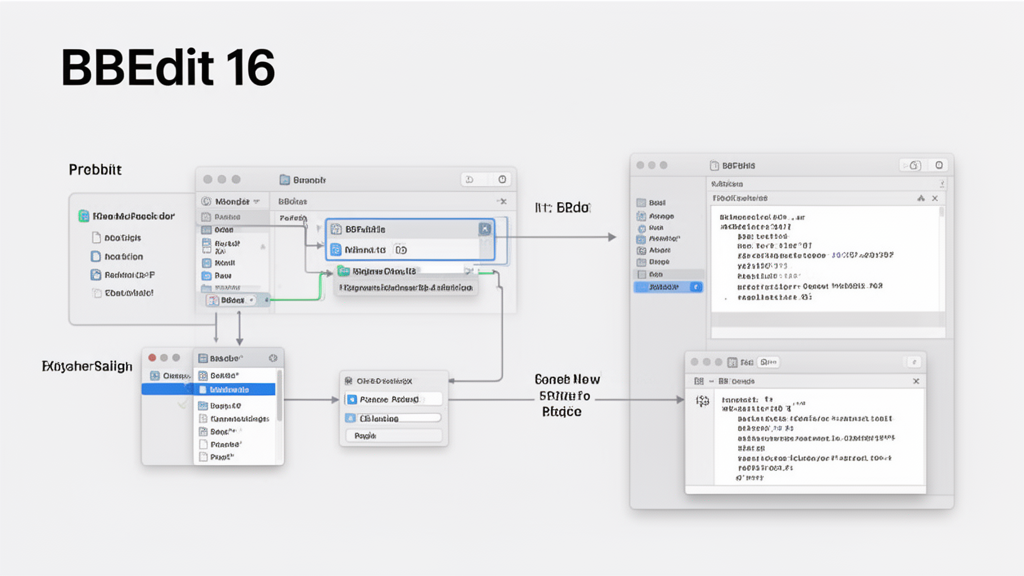
Task: Click the icon of the "Boqa" list row
Action: pyautogui.click(x=203, y=432)
